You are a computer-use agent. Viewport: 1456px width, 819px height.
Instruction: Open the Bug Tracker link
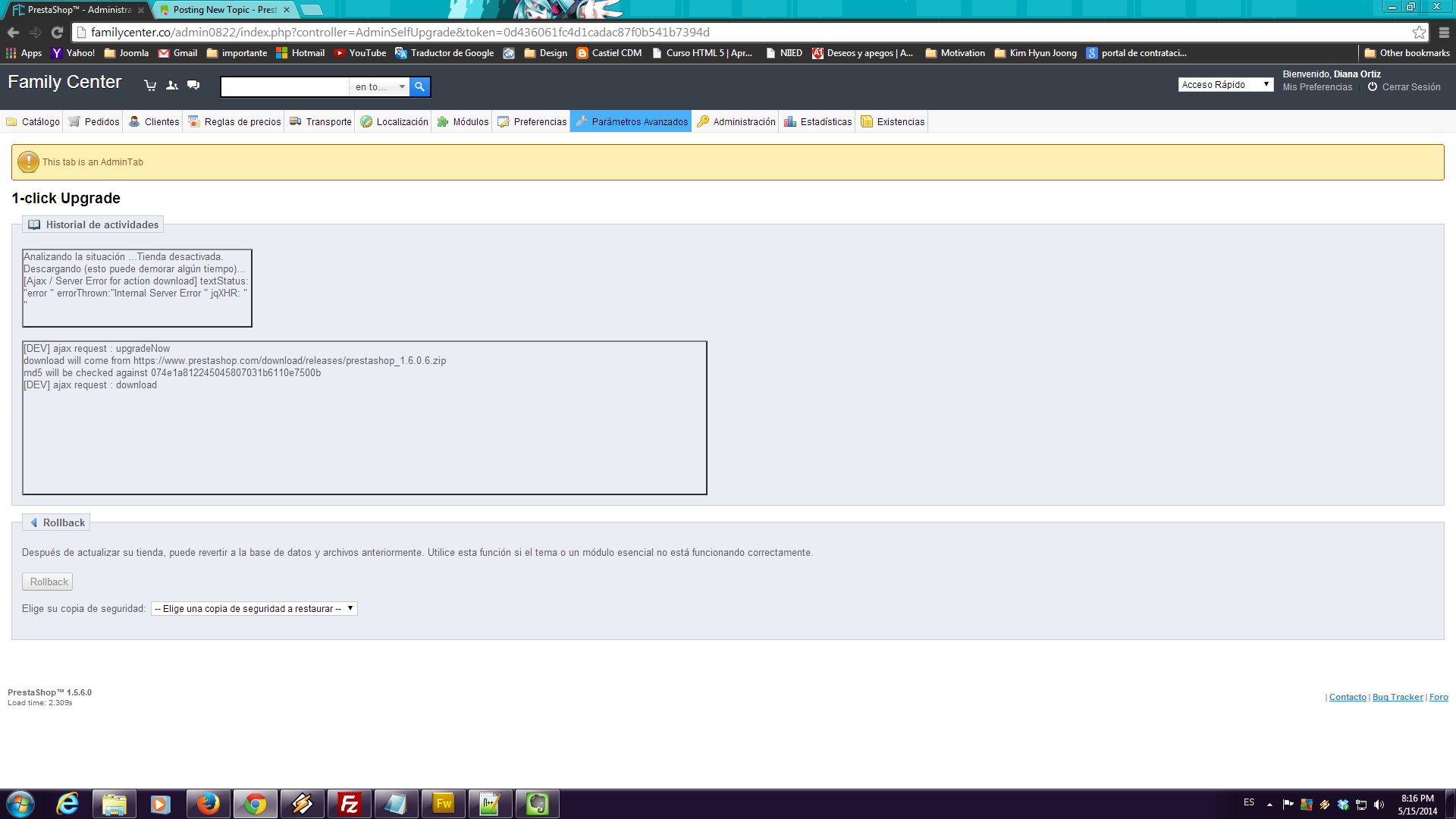(x=1397, y=698)
